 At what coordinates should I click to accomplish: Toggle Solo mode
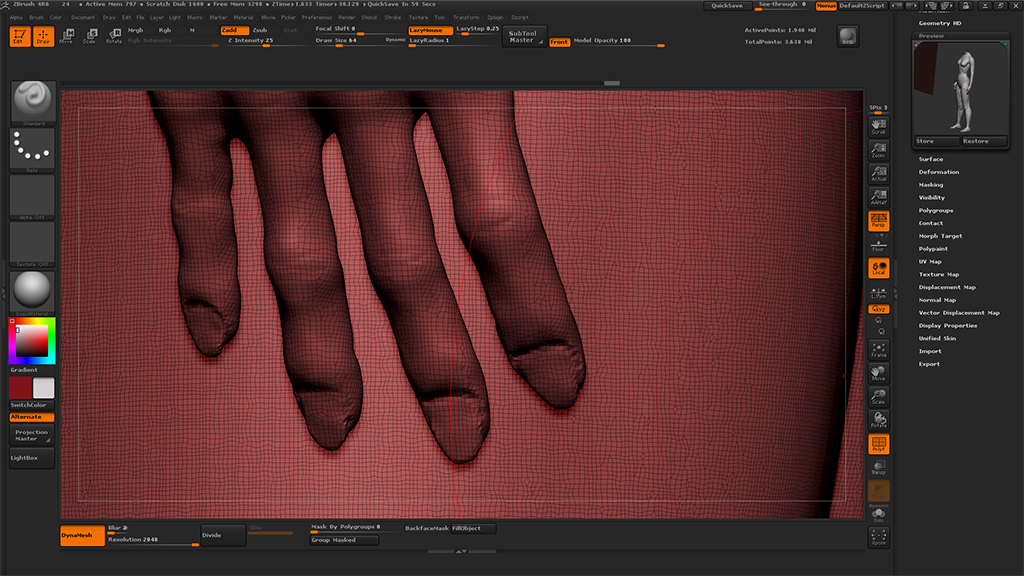[x=878, y=515]
